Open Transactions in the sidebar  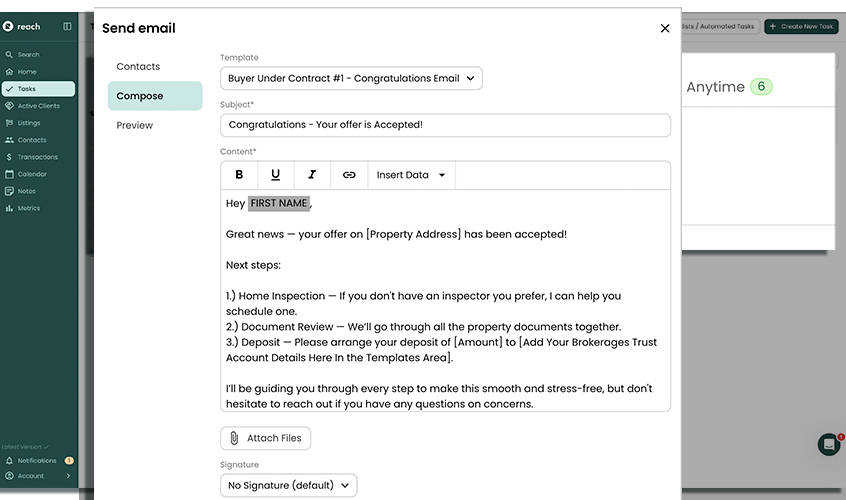pyautogui.click(x=37, y=157)
